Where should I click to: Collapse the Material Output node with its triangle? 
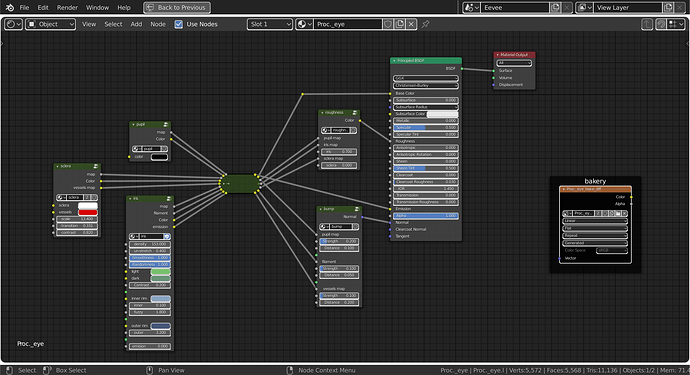coord(497,55)
